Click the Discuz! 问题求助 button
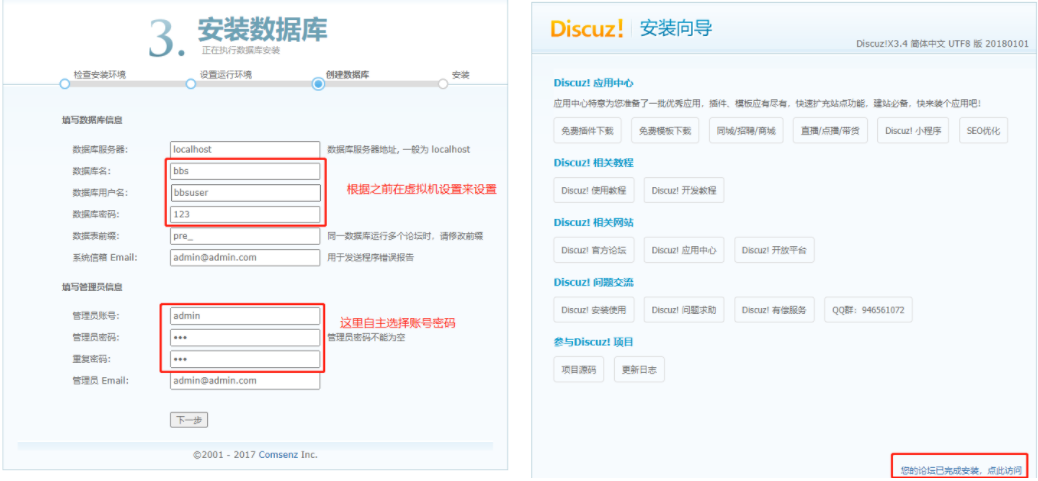 [684, 310]
